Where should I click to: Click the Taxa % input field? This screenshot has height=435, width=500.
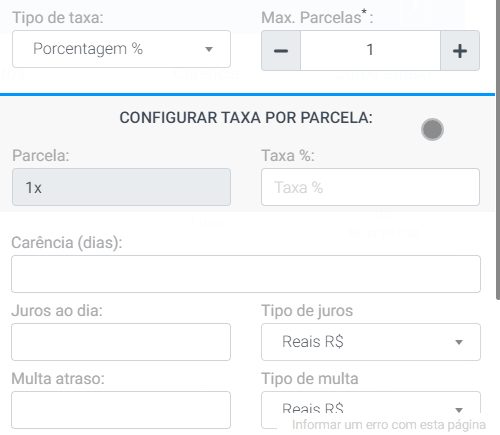370,187
